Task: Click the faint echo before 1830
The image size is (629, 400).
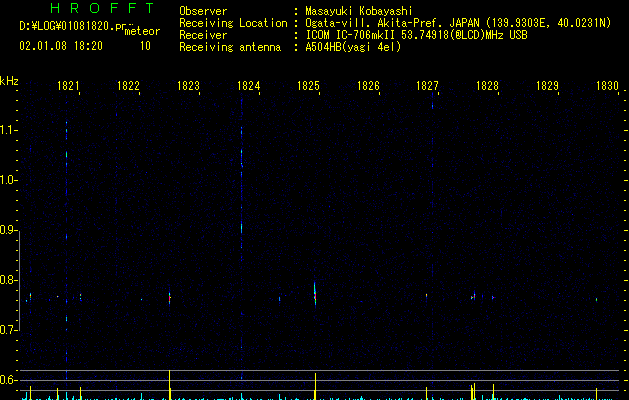Action: (597, 299)
